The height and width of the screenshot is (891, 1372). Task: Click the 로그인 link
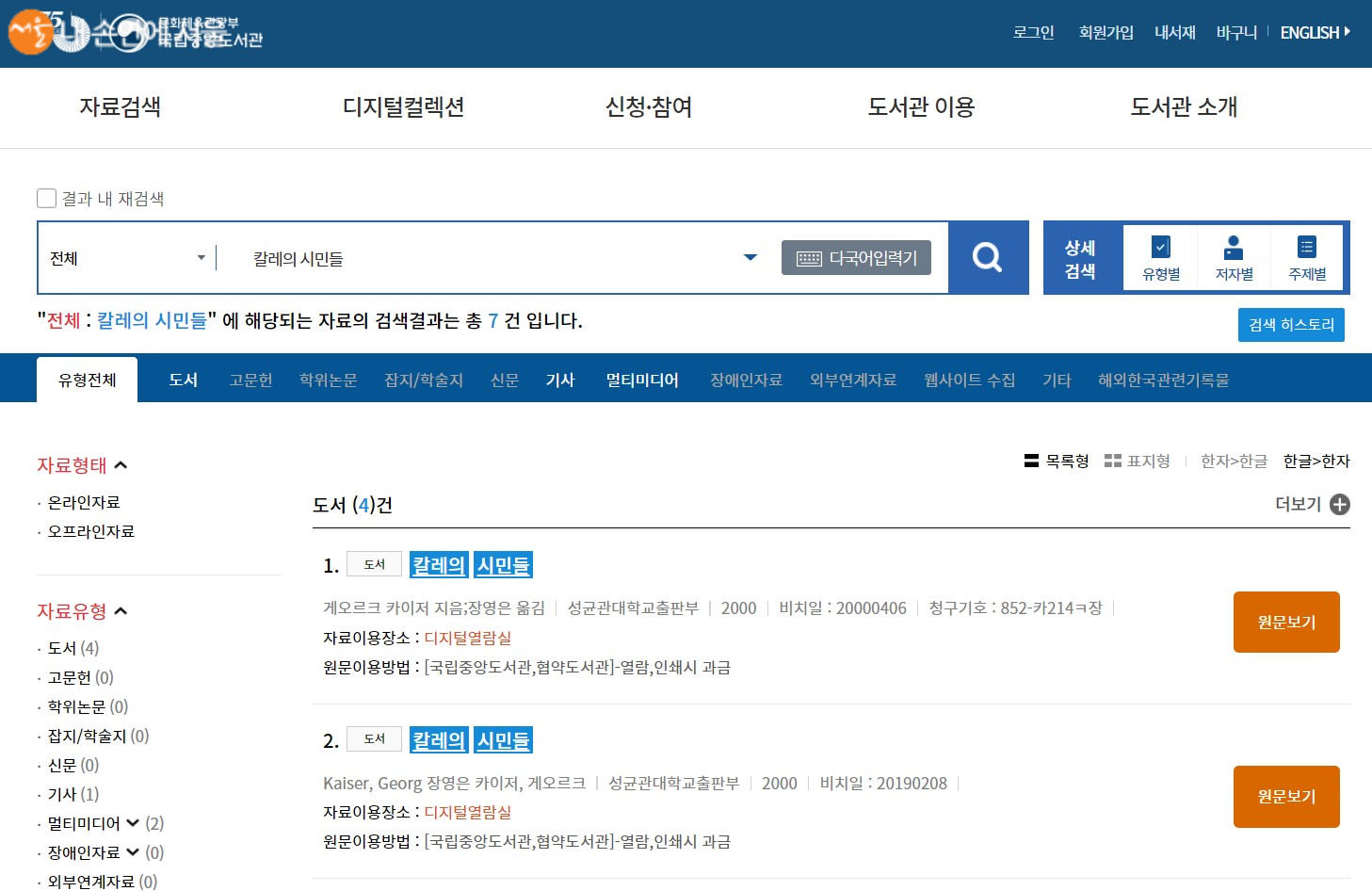click(x=1033, y=32)
